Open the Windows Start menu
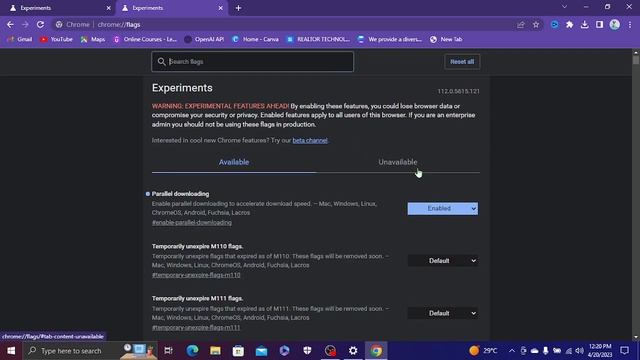Screen dimensions: 640x360 pyautogui.click(x=11, y=351)
